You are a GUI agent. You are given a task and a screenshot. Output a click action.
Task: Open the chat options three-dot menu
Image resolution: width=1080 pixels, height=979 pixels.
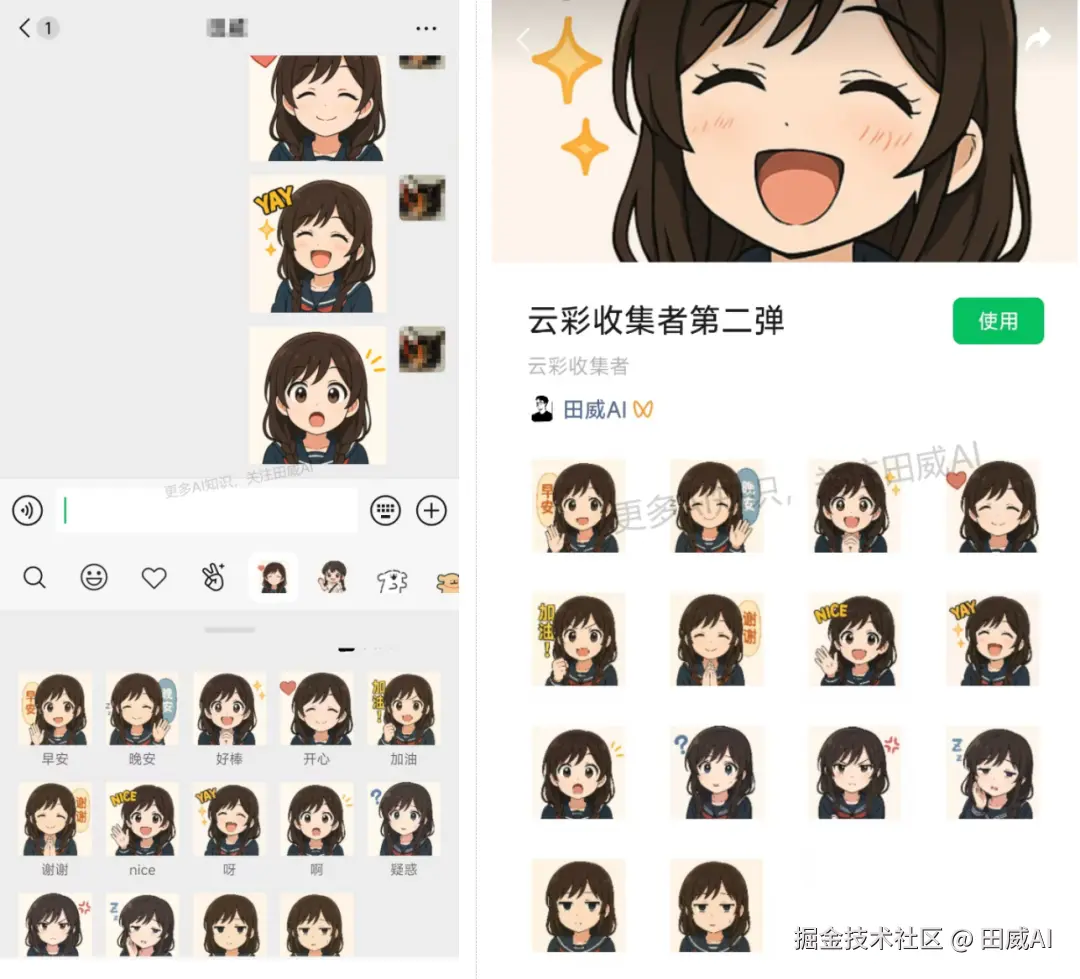(426, 28)
